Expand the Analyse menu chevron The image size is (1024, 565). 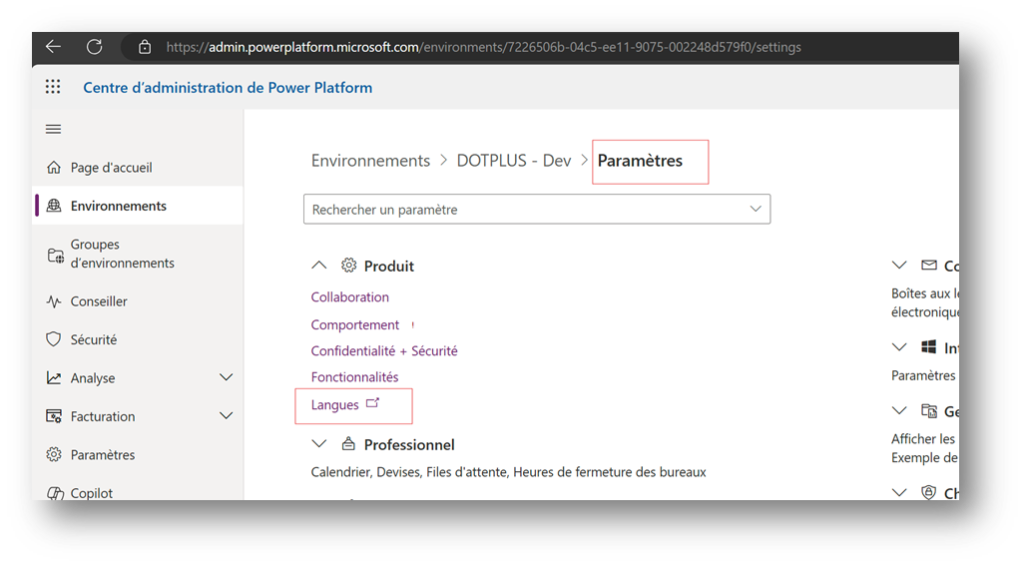pyautogui.click(x=226, y=378)
